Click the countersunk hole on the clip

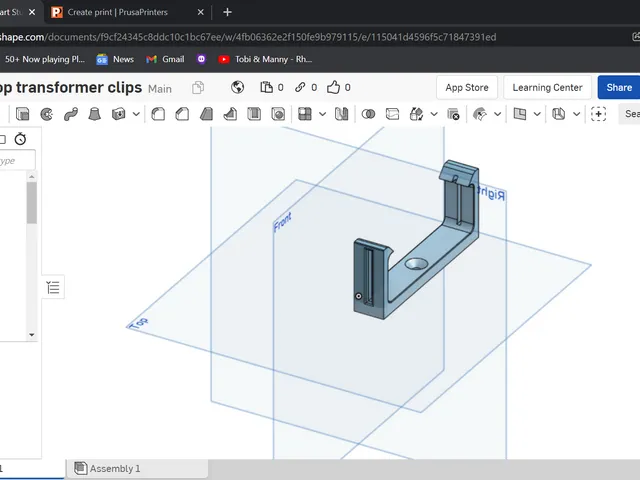coord(416,264)
